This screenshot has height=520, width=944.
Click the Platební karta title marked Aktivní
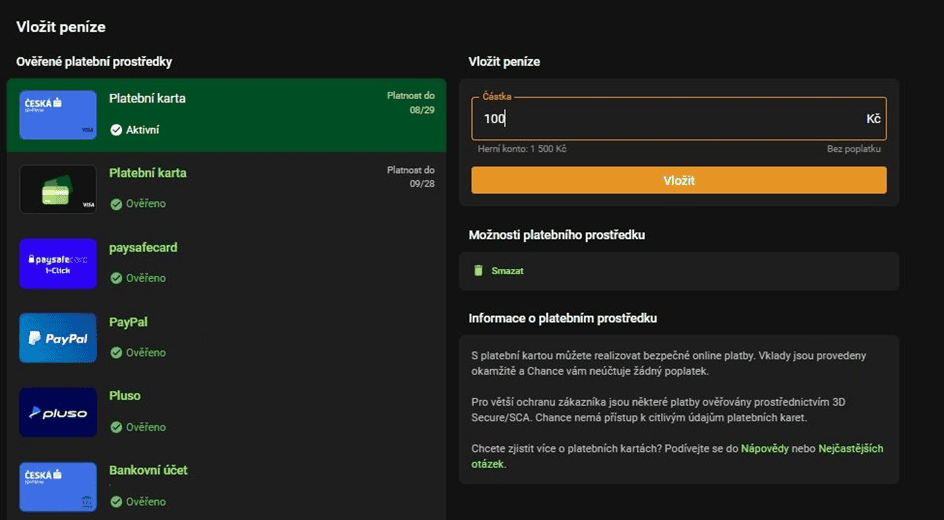click(x=148, y=99)
